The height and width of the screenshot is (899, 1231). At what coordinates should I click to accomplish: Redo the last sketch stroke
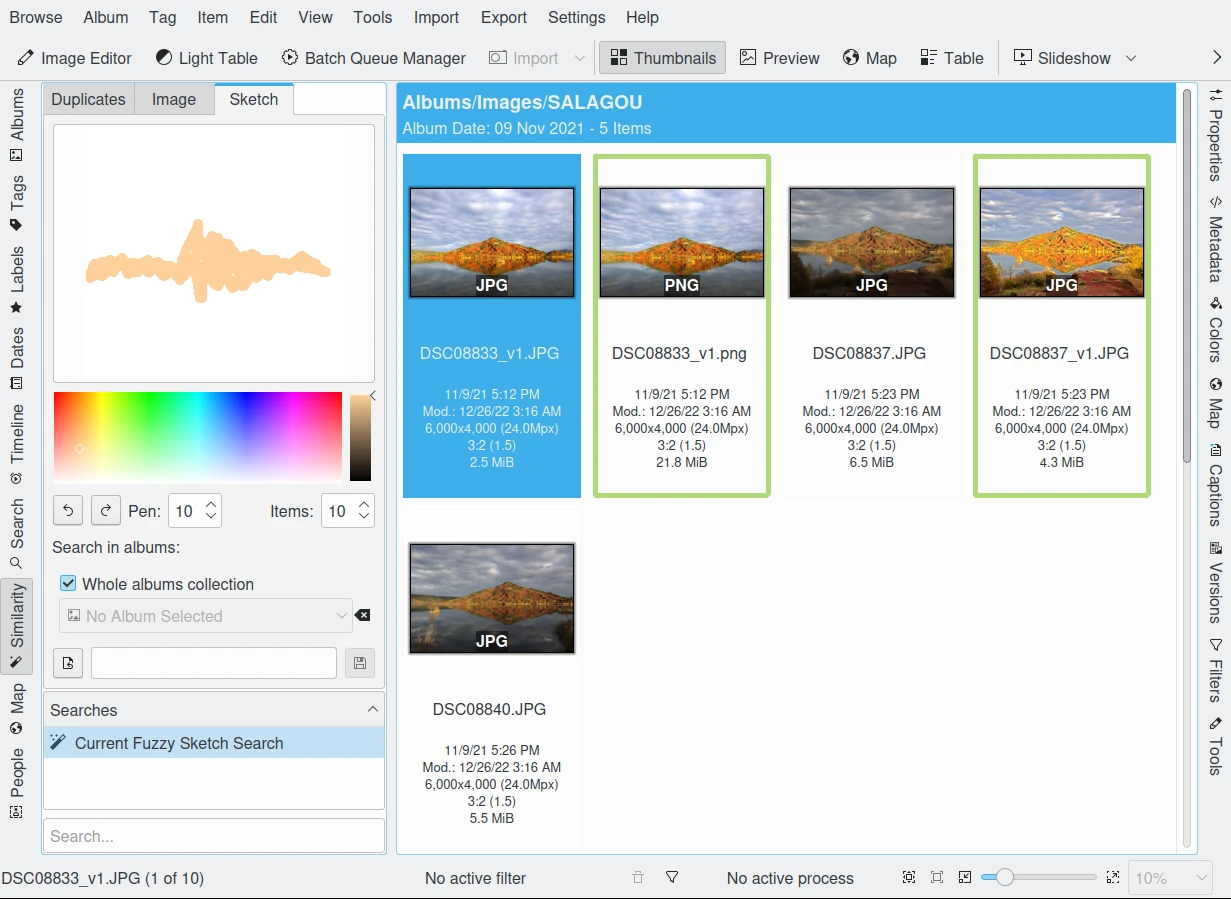(x=106, y=511)
